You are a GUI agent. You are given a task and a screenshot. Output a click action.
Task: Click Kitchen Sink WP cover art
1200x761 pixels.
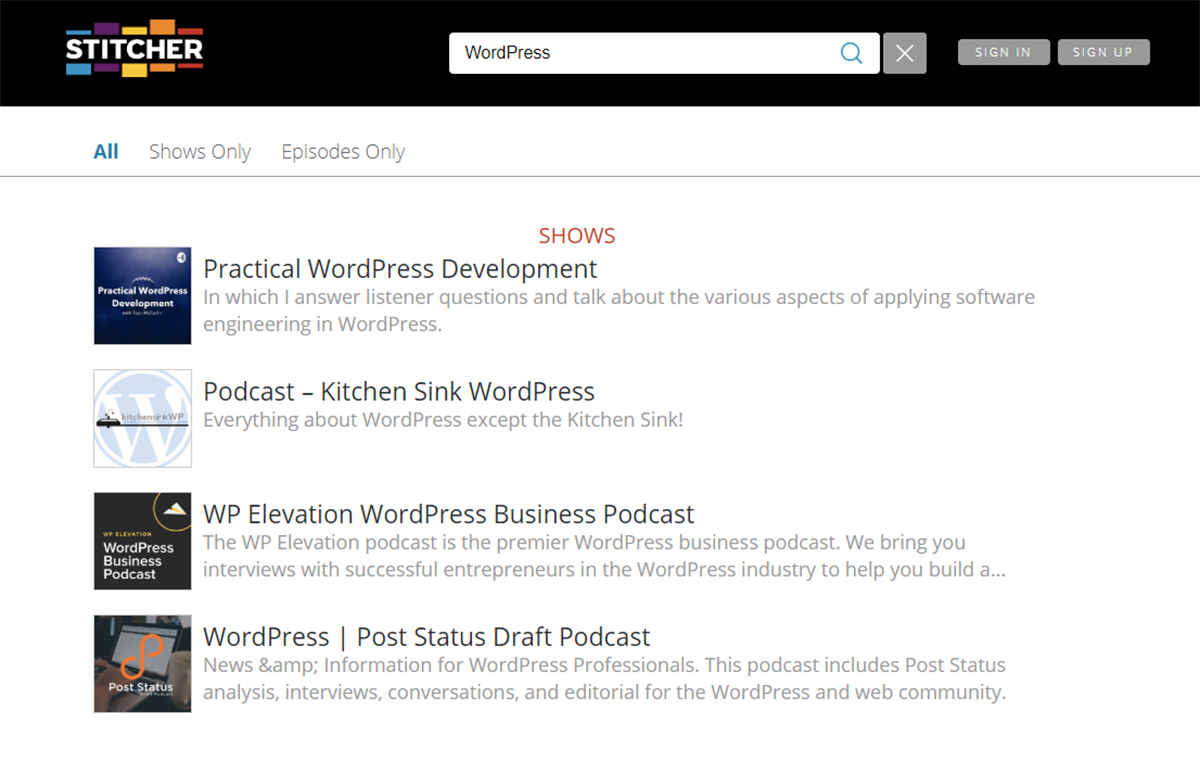(x=143, y=418)
